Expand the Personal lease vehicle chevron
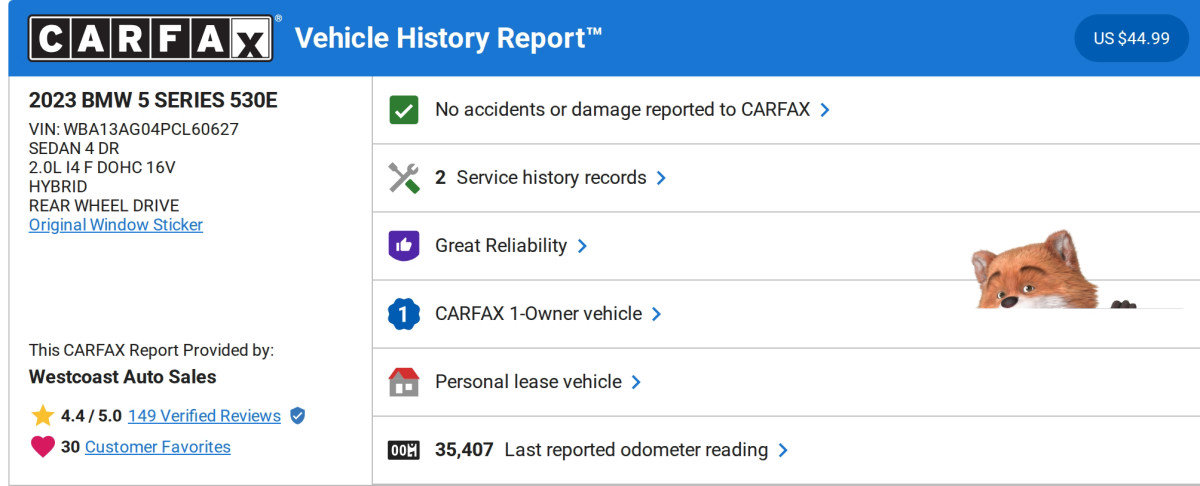Screen dimensions: 1200x486 click(x=636, y=382)
